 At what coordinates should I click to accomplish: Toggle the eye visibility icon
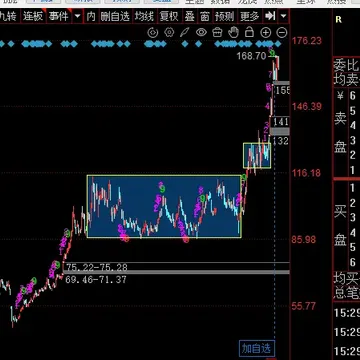tap(201, 32)
